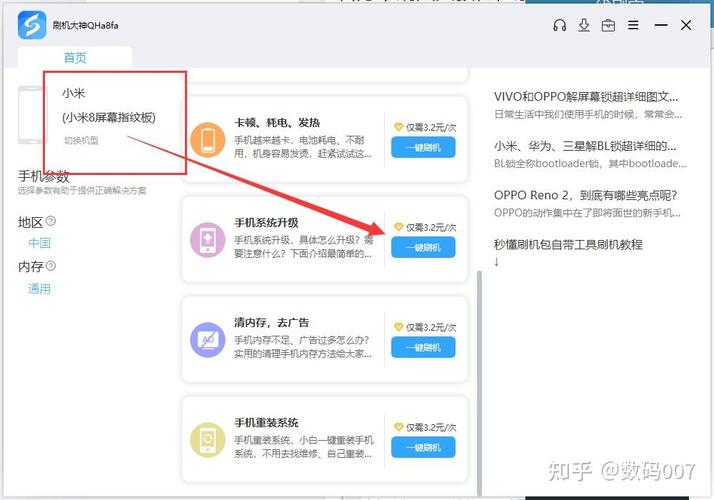Click the purple icon for 清内存，去广告
This screenshot has height=500, width=714.
point(208,340)
